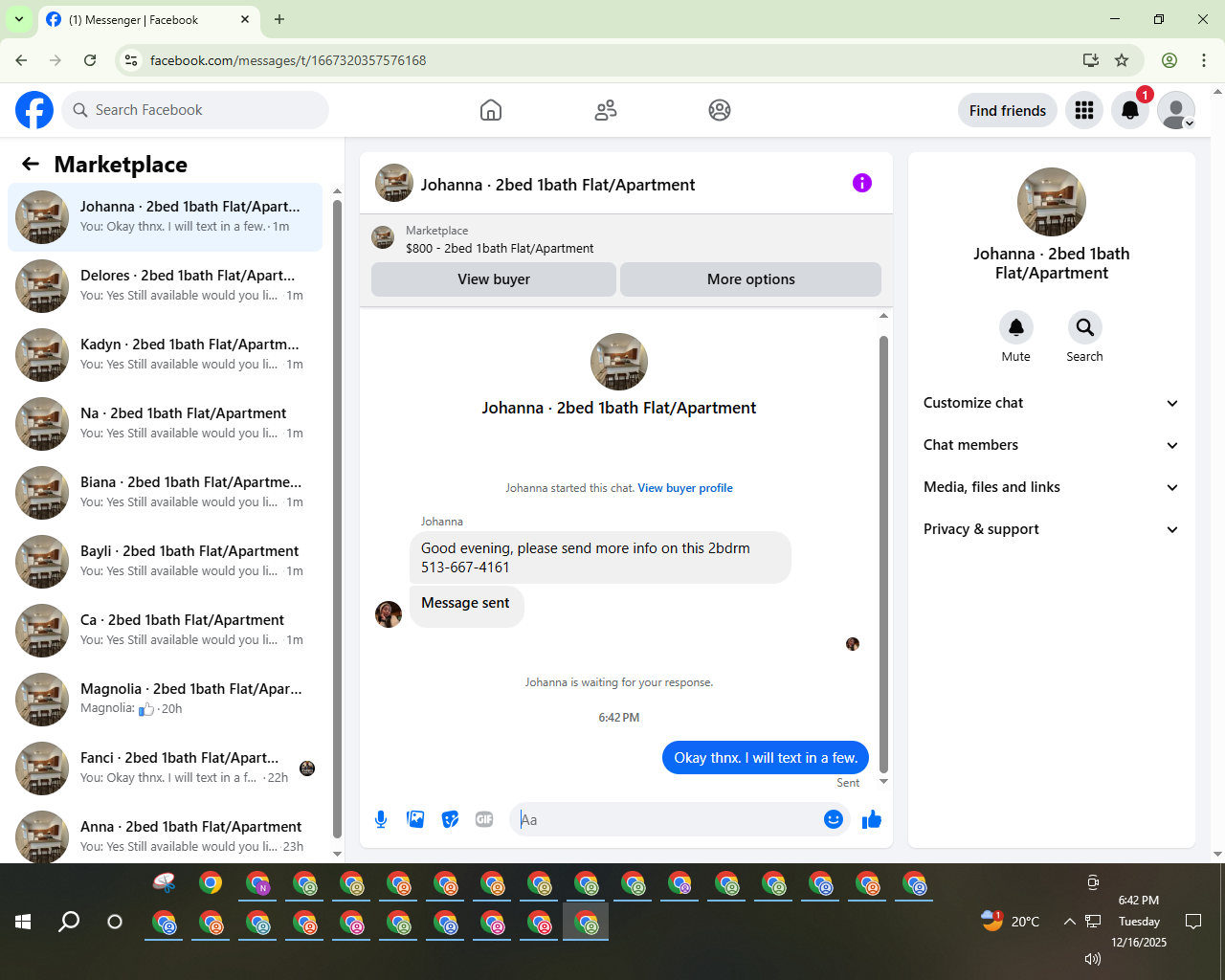Click the chat messages scrollbar
Viewport: 1225px width, 980px height.
click(x=883, y=553)
